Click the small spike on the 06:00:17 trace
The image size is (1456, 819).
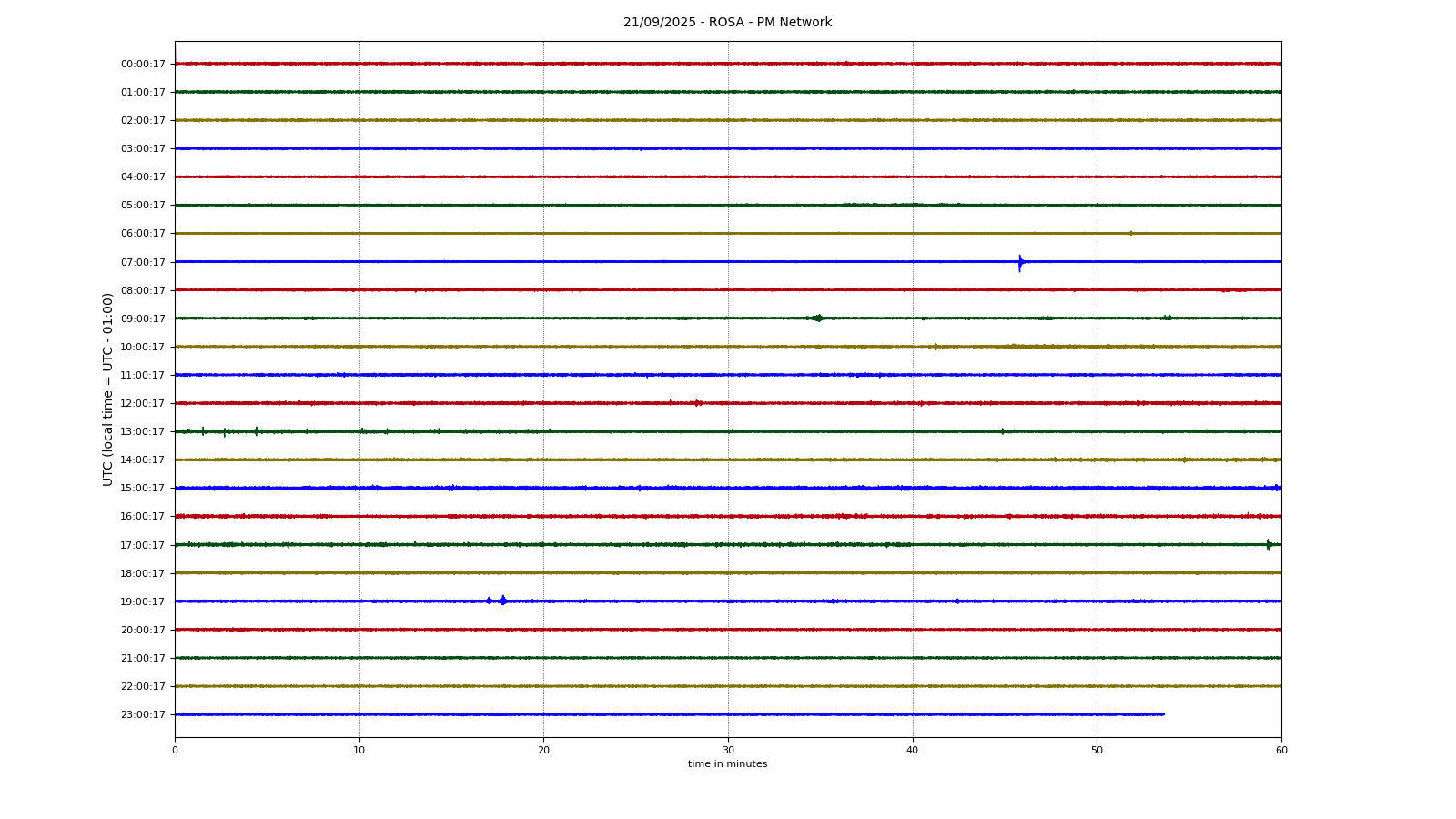coord(1130,233)
